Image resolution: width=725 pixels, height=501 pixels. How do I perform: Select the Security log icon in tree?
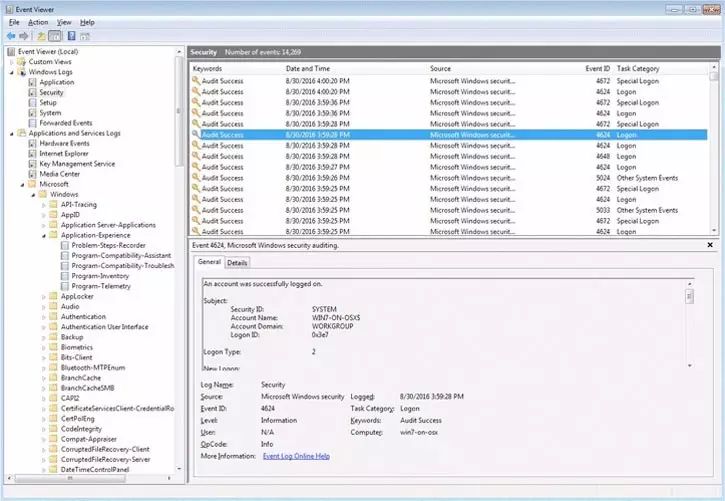pos(32,92)
